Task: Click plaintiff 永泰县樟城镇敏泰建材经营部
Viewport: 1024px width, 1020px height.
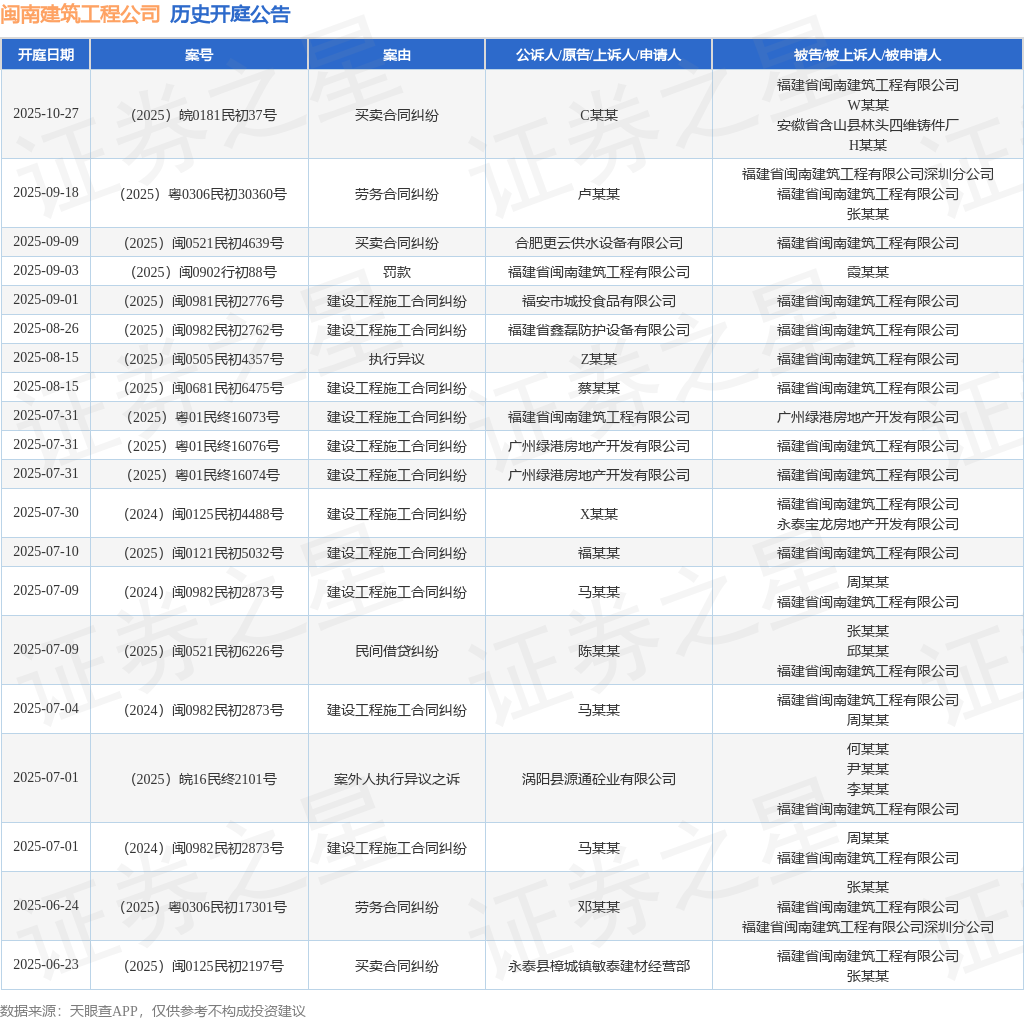Action: click(598, 966)
